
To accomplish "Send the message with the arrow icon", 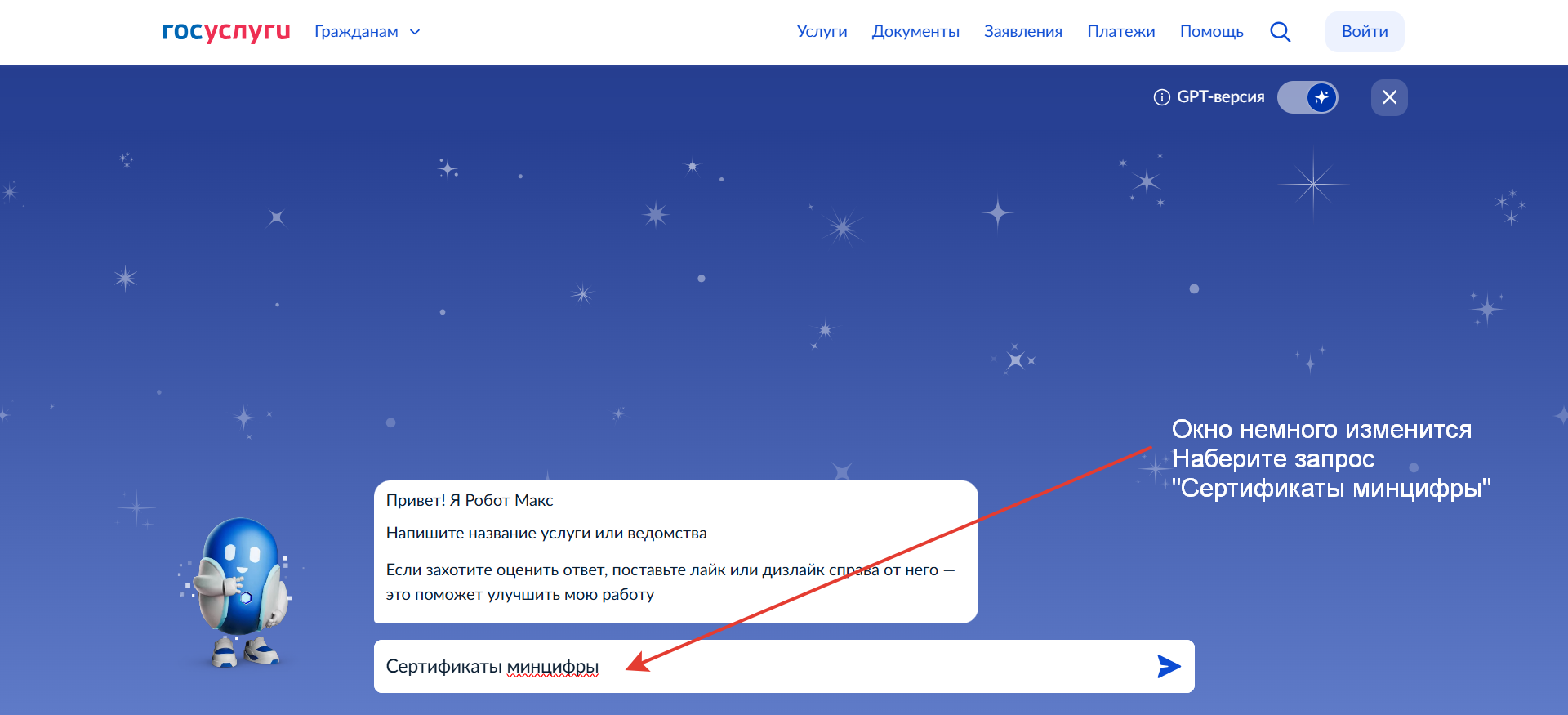I will pos(1169,667).
